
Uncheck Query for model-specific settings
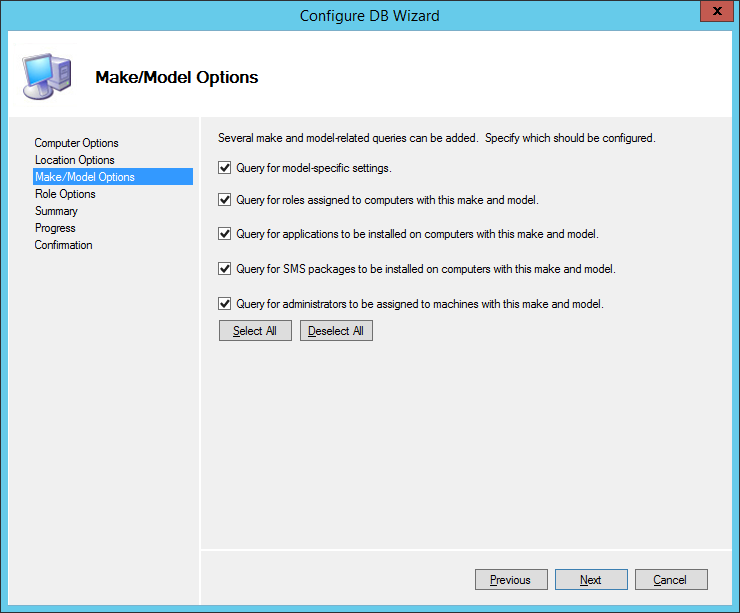point(225,168)
